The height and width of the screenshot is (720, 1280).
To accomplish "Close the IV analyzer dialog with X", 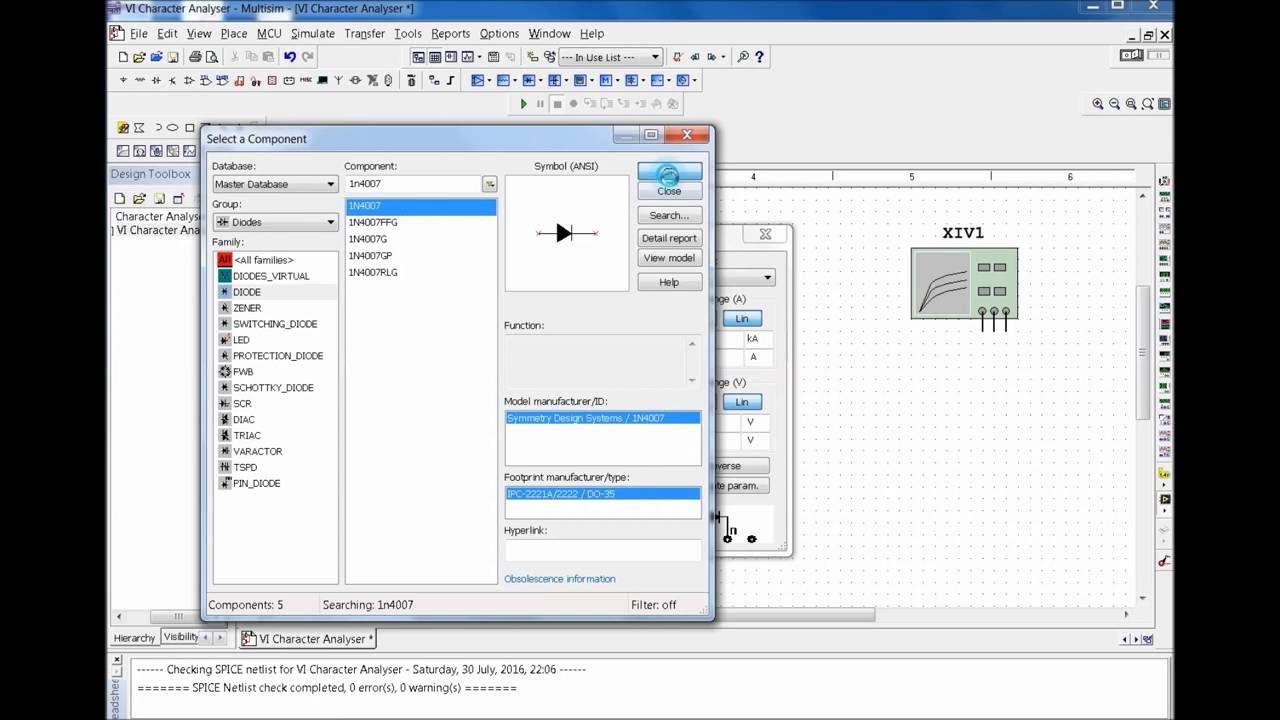I will click(x=765, y=234).
